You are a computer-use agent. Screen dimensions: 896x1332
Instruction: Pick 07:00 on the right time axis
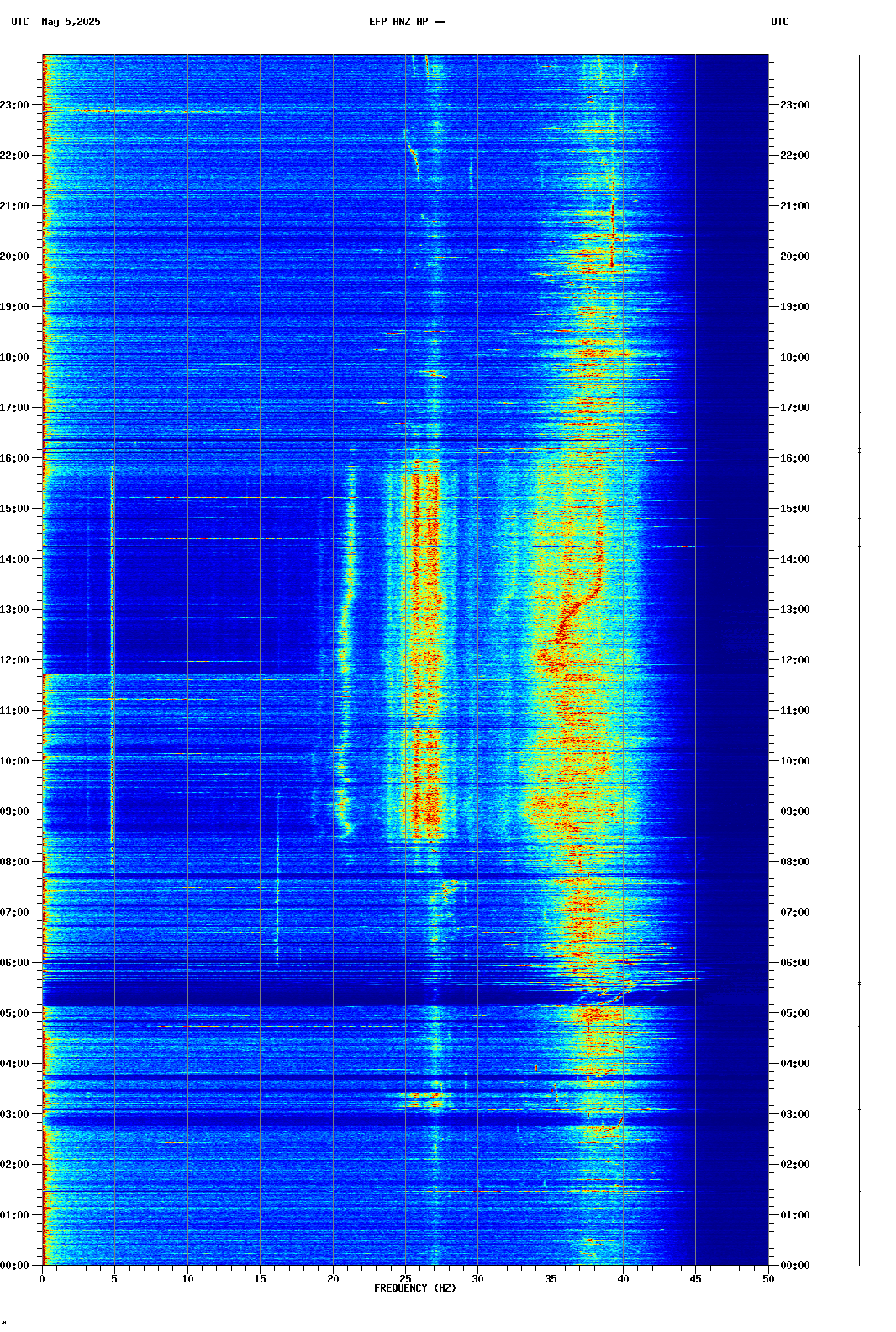point(795,912)
